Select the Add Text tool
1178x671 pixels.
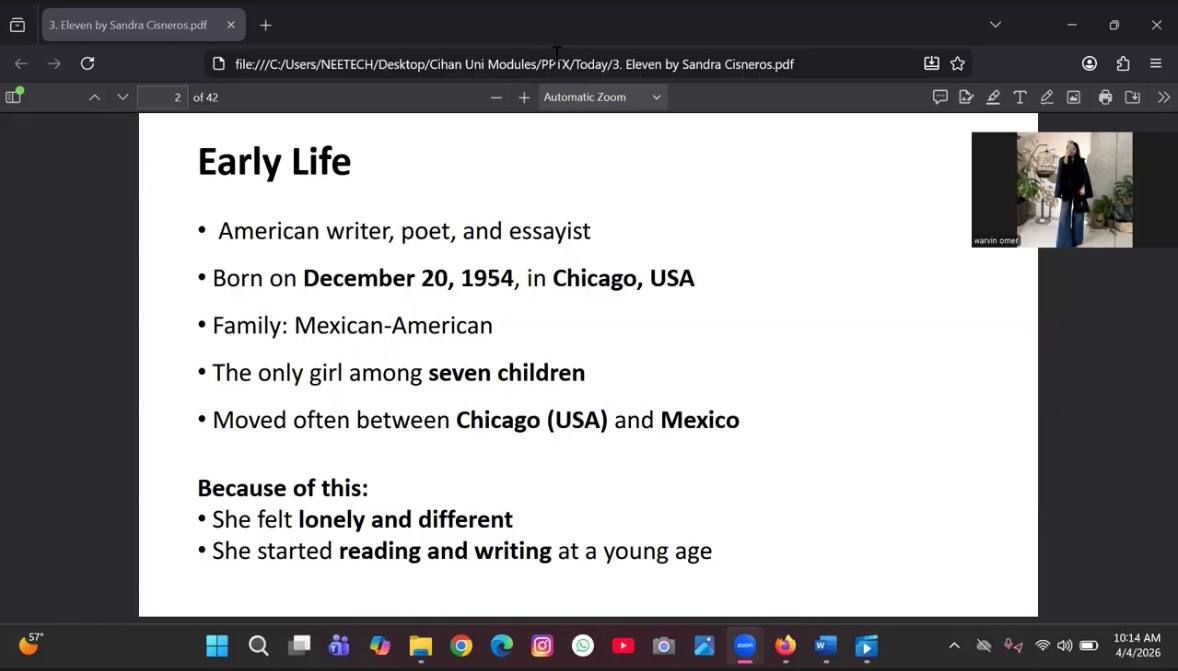1020,97
